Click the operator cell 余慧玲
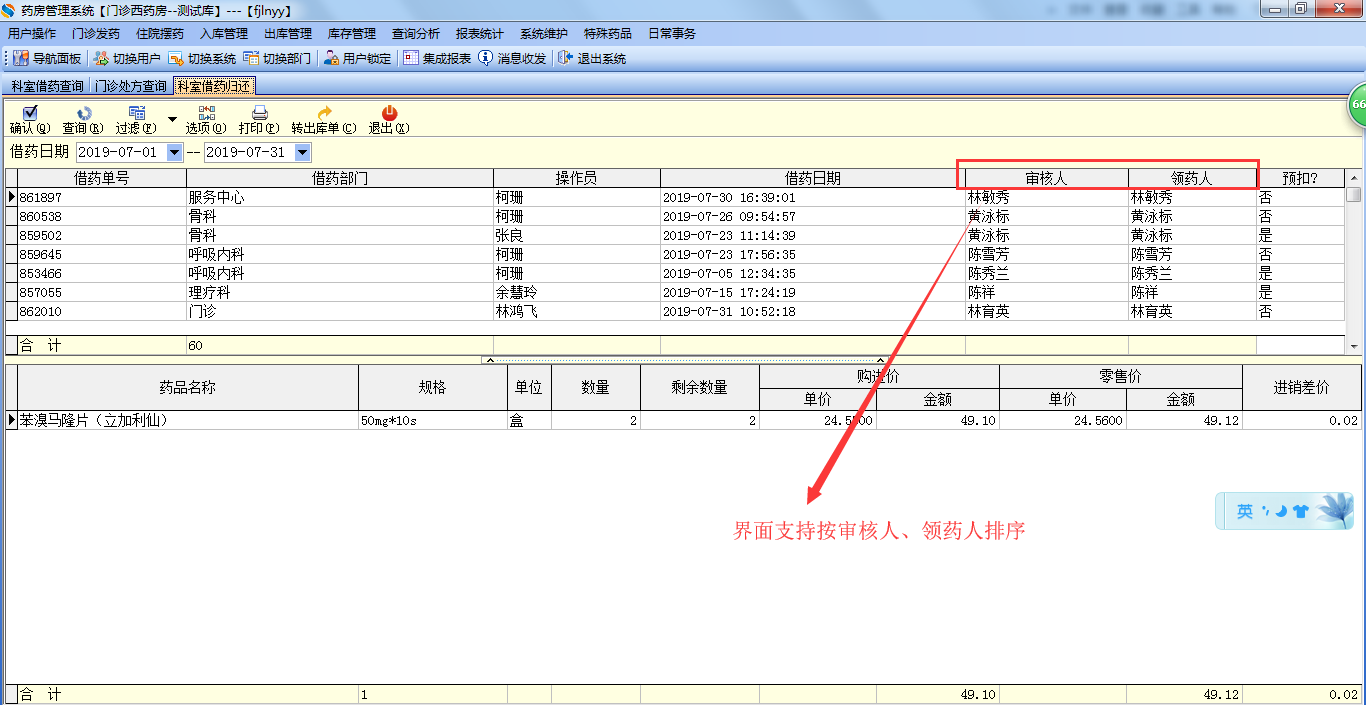The image size is (1366, 705). 577,292
